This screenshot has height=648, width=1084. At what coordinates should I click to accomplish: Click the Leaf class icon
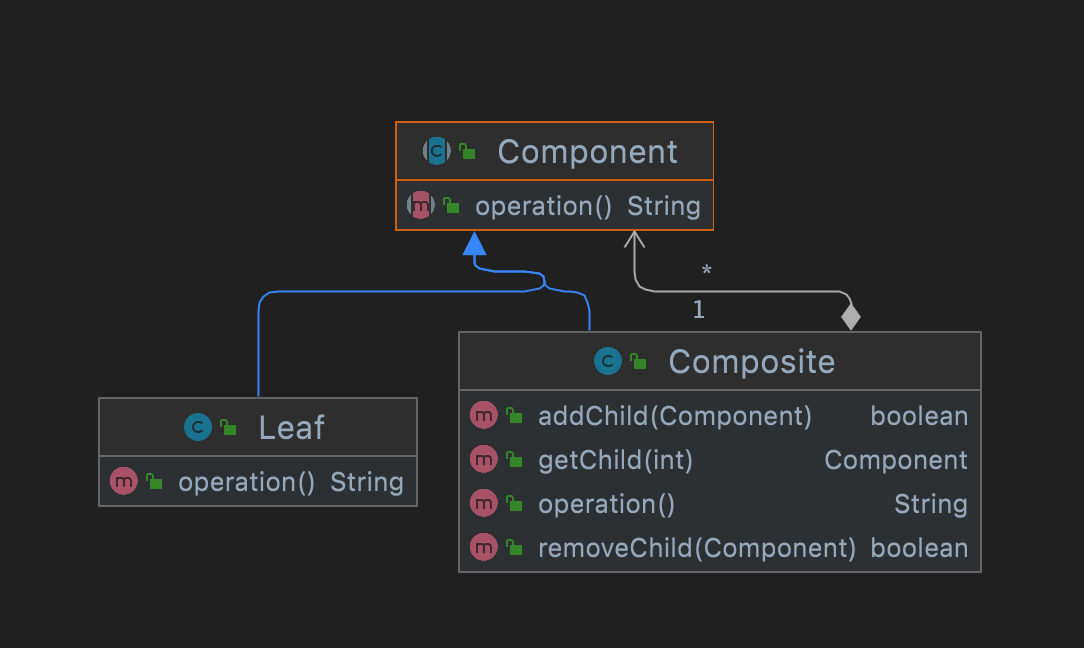pos(198,427)
